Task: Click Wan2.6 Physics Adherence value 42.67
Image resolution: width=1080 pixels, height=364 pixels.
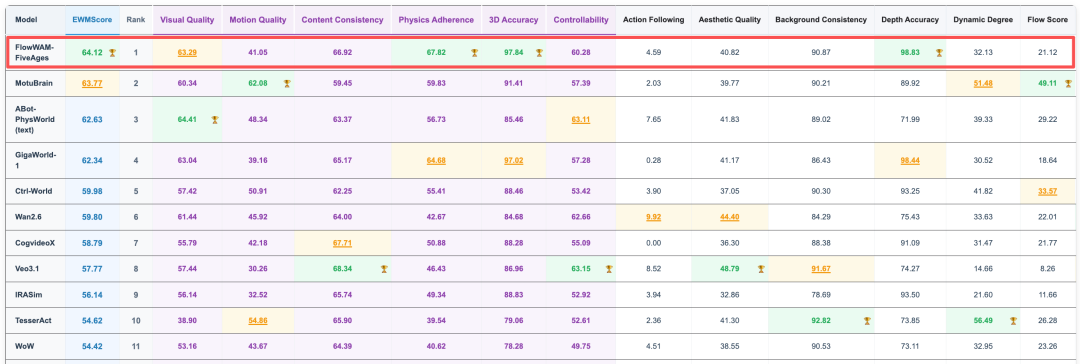Action: click(x=437, y=217)
